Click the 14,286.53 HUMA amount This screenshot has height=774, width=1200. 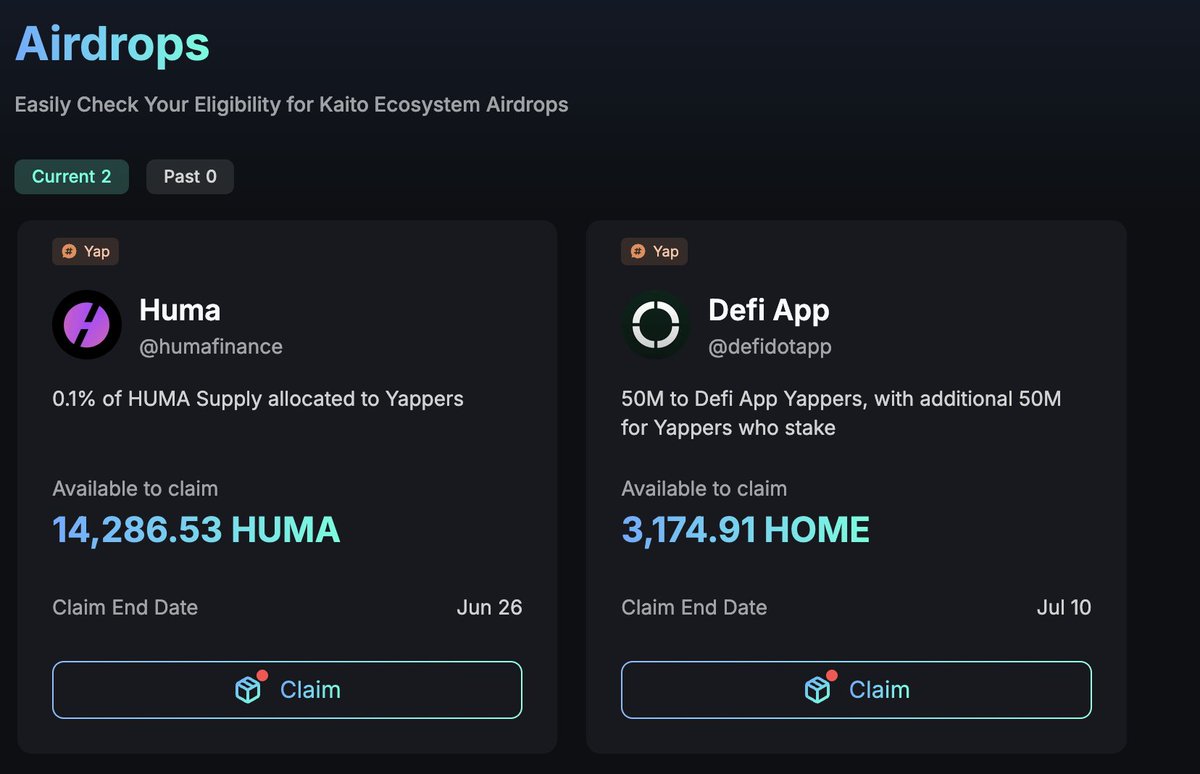tap(196, 529)
